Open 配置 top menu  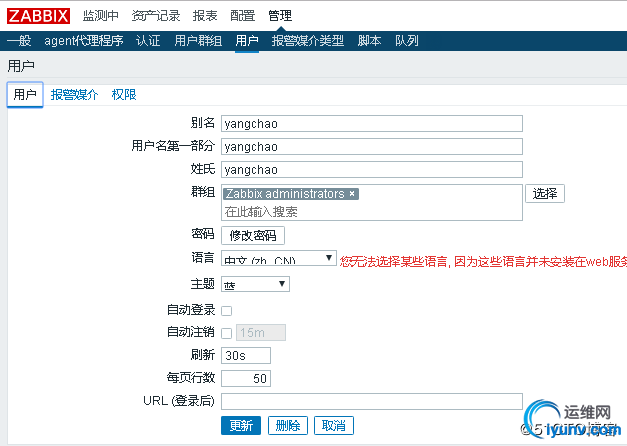(x=242, y=16)
